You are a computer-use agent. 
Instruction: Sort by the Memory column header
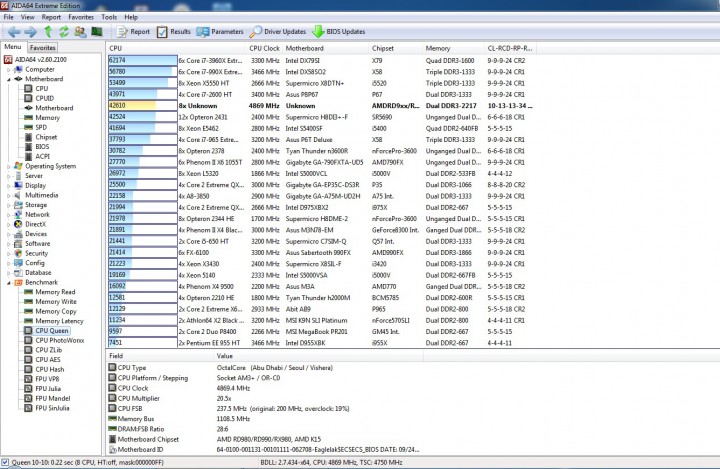pyautogui.click(x=453, y=48)
